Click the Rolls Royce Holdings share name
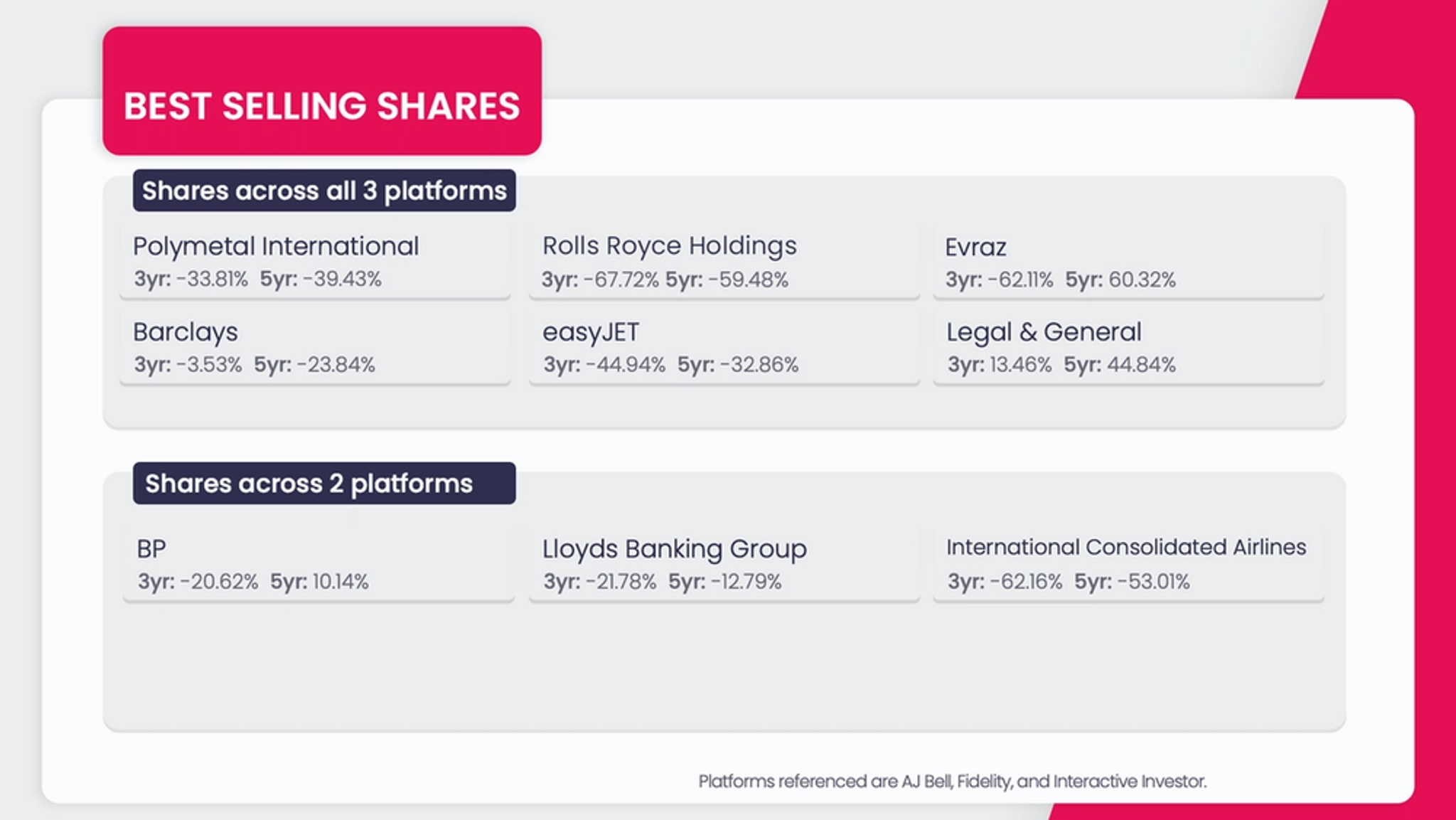This screenshot has height=820, width=1456. [x=669, y=246]
